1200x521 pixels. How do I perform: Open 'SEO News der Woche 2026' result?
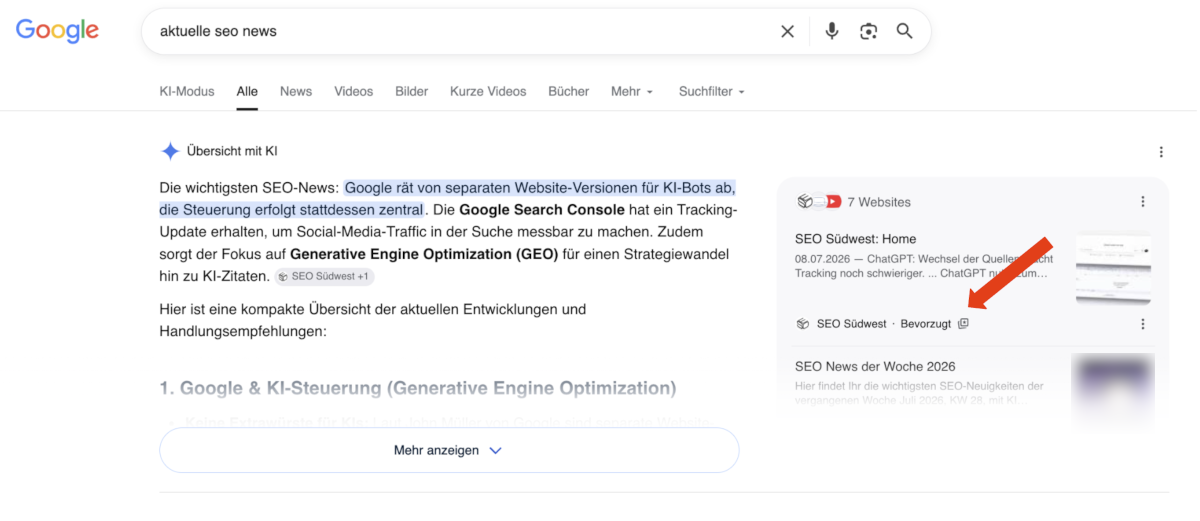875,366
